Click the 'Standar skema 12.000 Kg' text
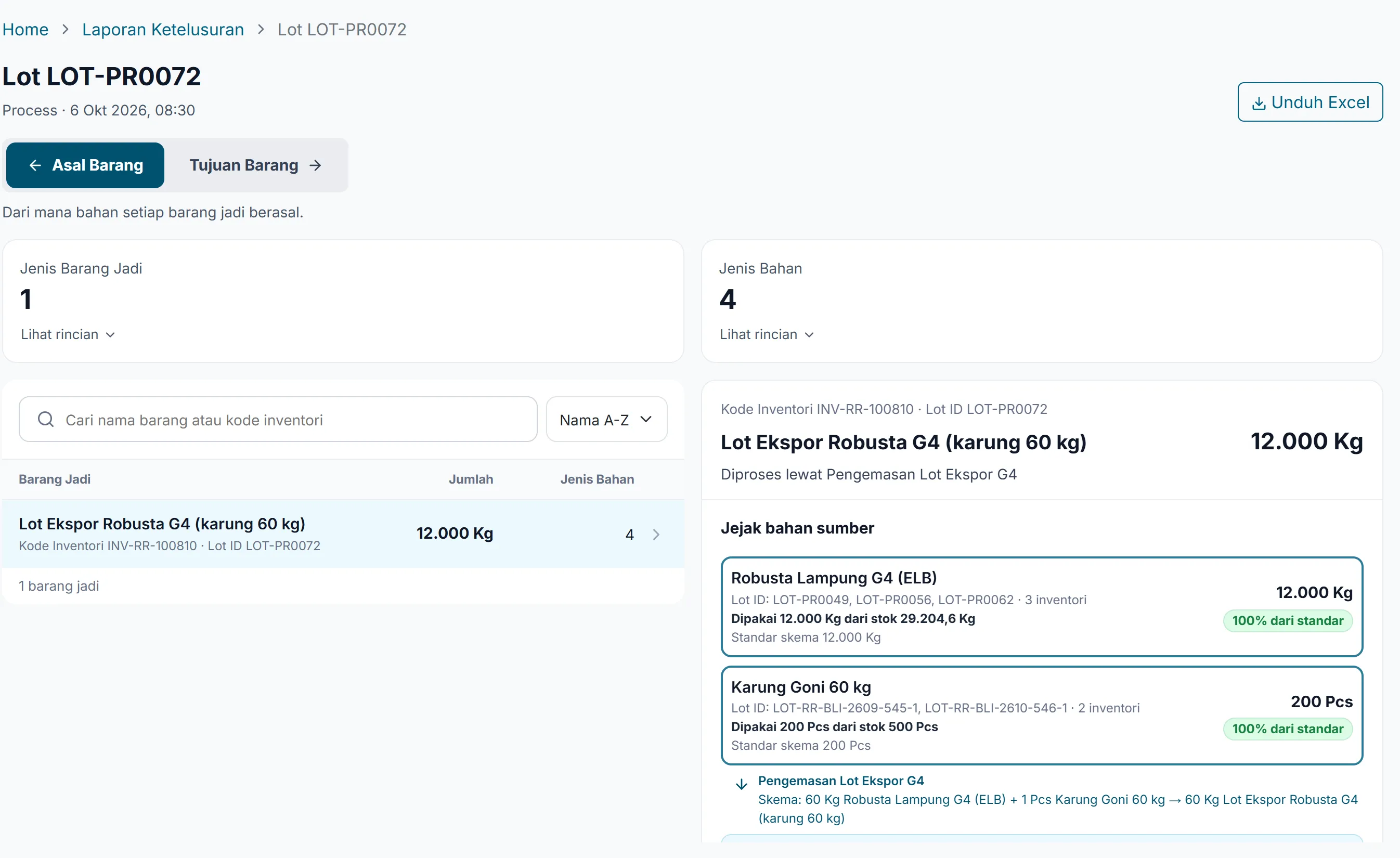This screenshot has width=1400, height=858. tap(806, 637)
